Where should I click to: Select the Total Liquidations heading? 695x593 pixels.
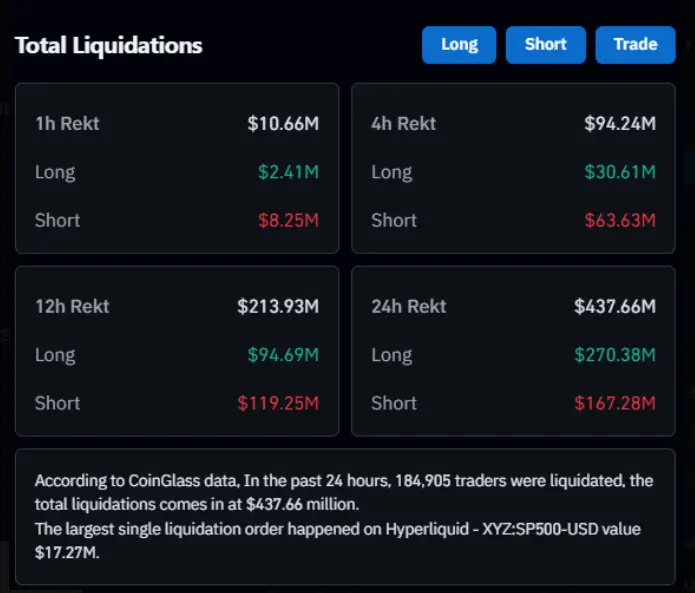109,45
